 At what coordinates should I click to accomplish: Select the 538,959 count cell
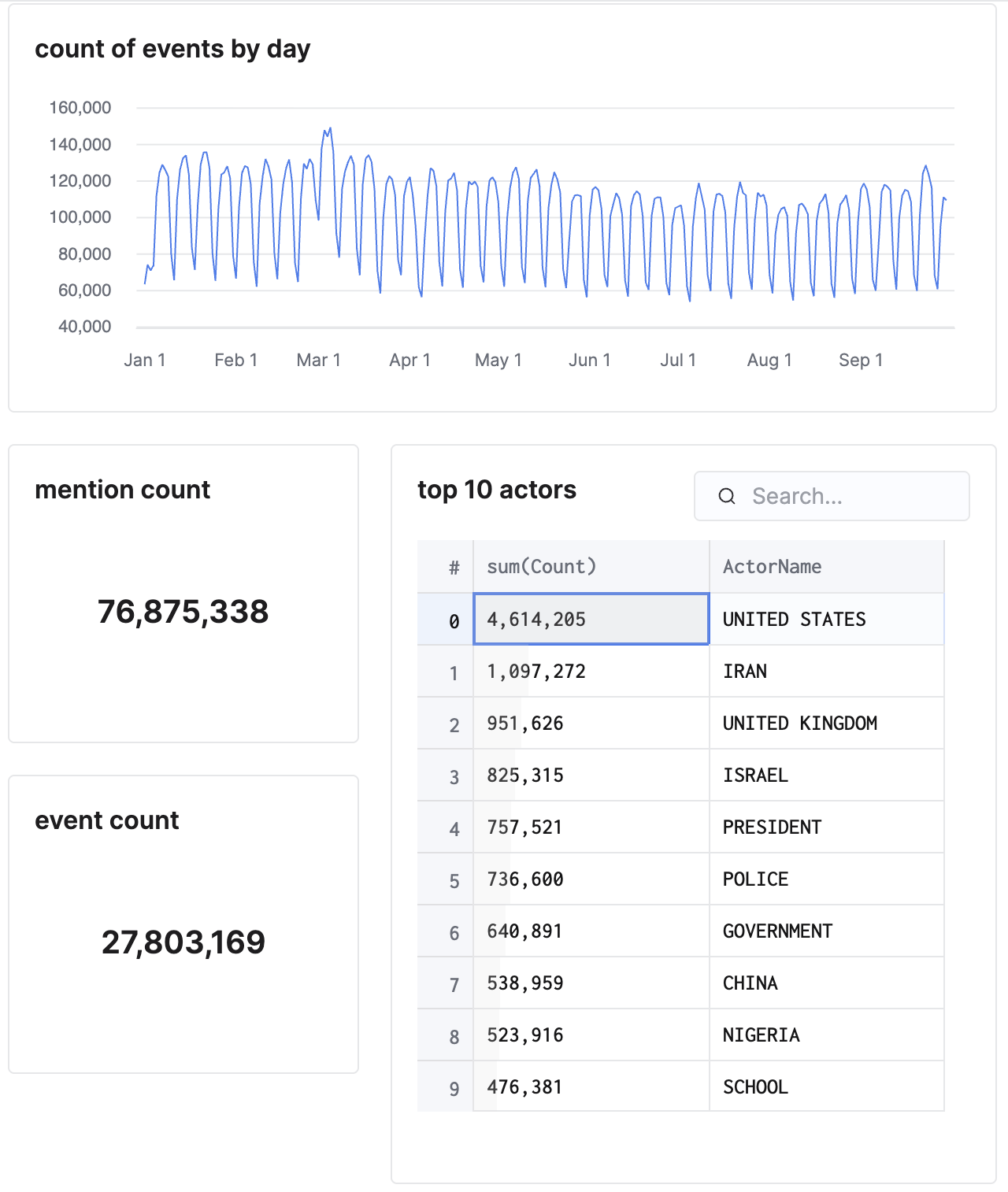pyautogui.click(x=591, y=983)
